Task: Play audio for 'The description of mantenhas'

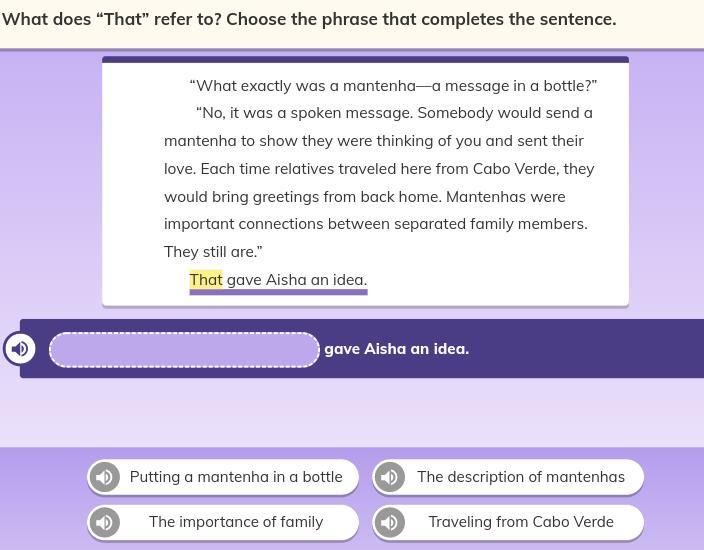Action: click(x=389, y=477)
